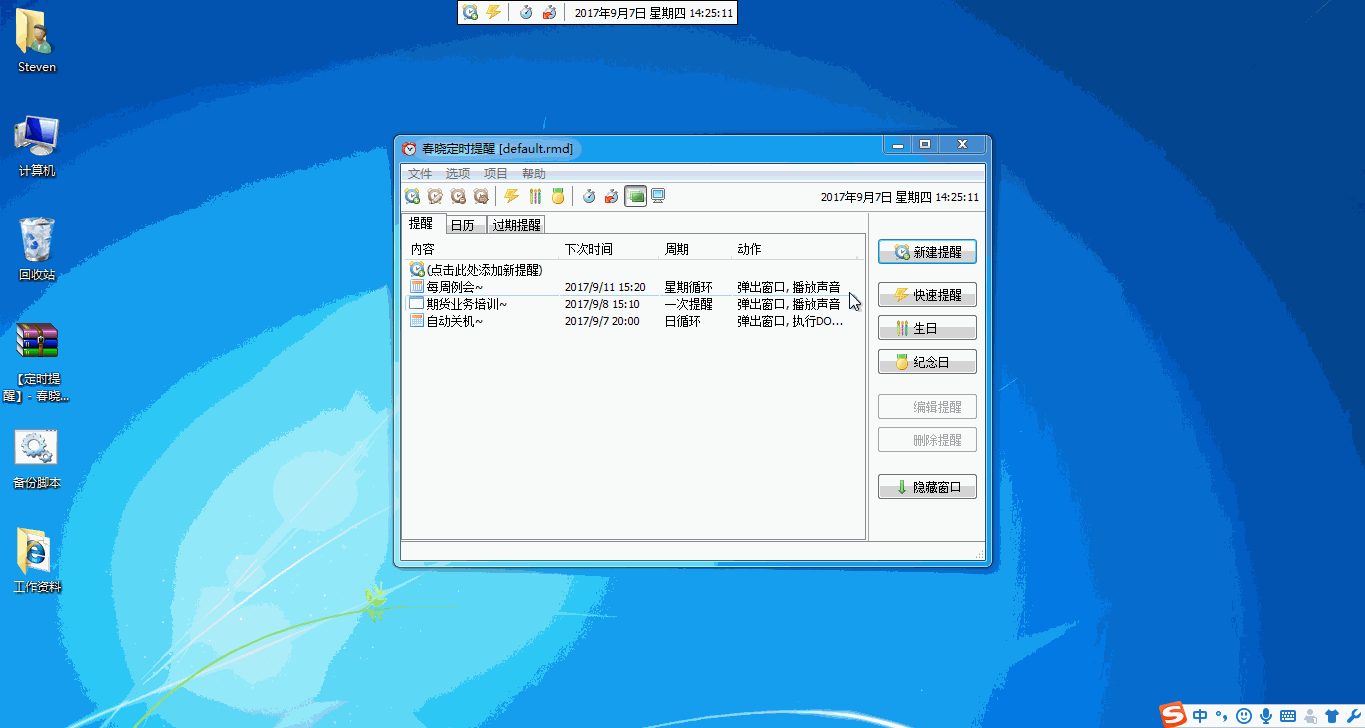Click the user account icon on the Sogou bar
Viewport: 1365px width, 728px height.
(1310, 715)
